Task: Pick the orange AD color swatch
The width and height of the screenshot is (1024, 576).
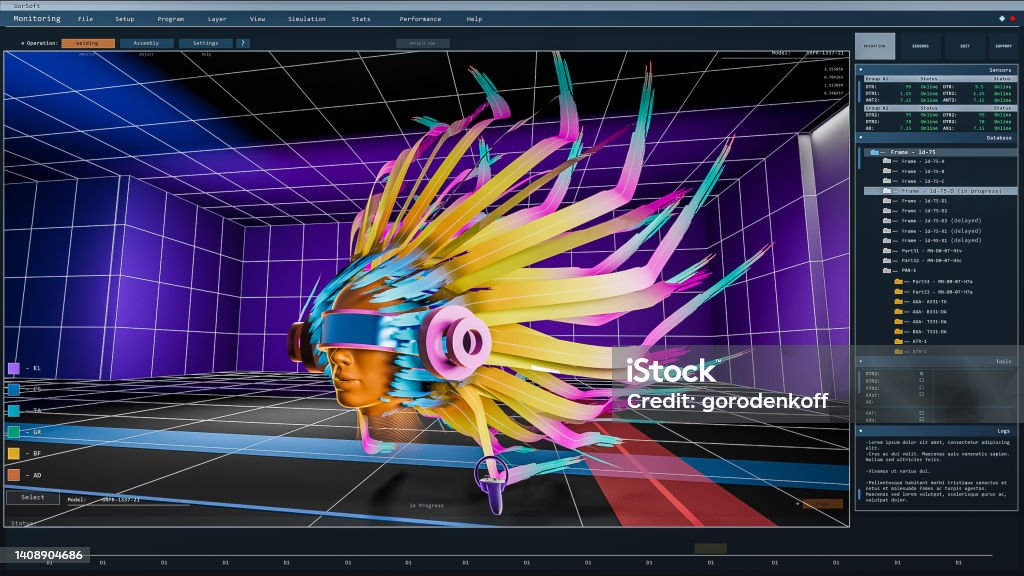Action: pyautogui.click(x=14, y=475)
